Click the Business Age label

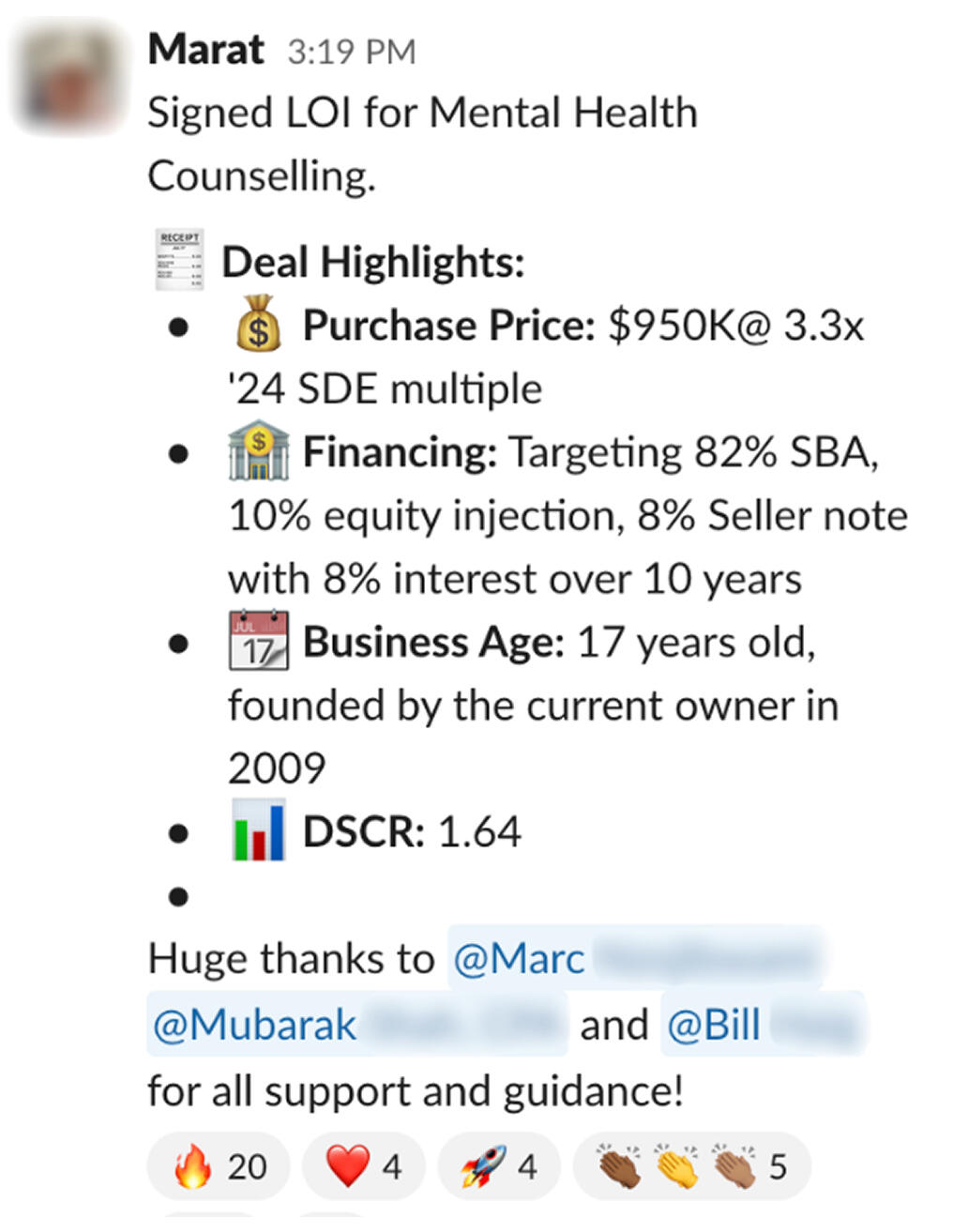coord(433,643)
